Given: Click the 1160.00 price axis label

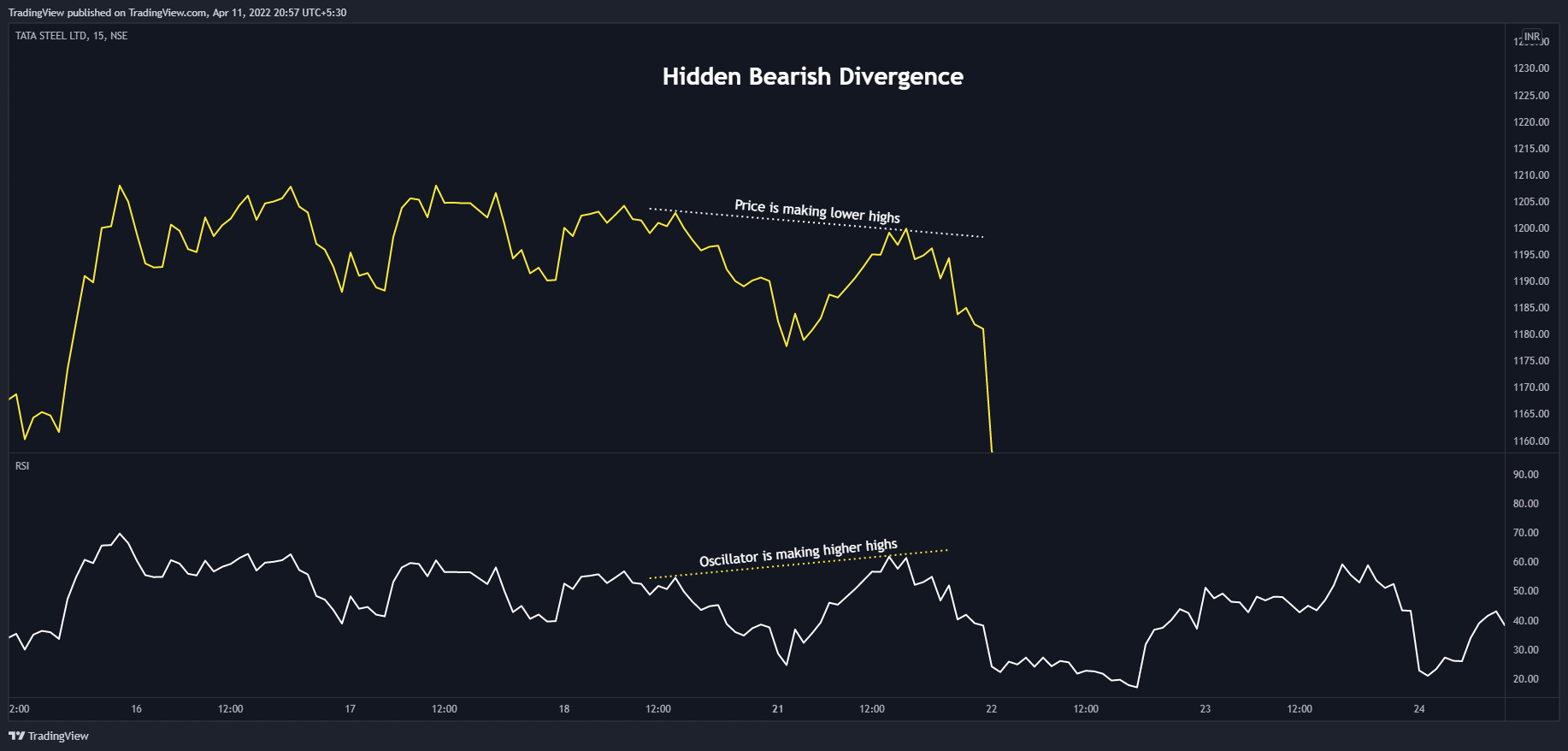Looking at the screenshot, I should tap(1531, 441).
